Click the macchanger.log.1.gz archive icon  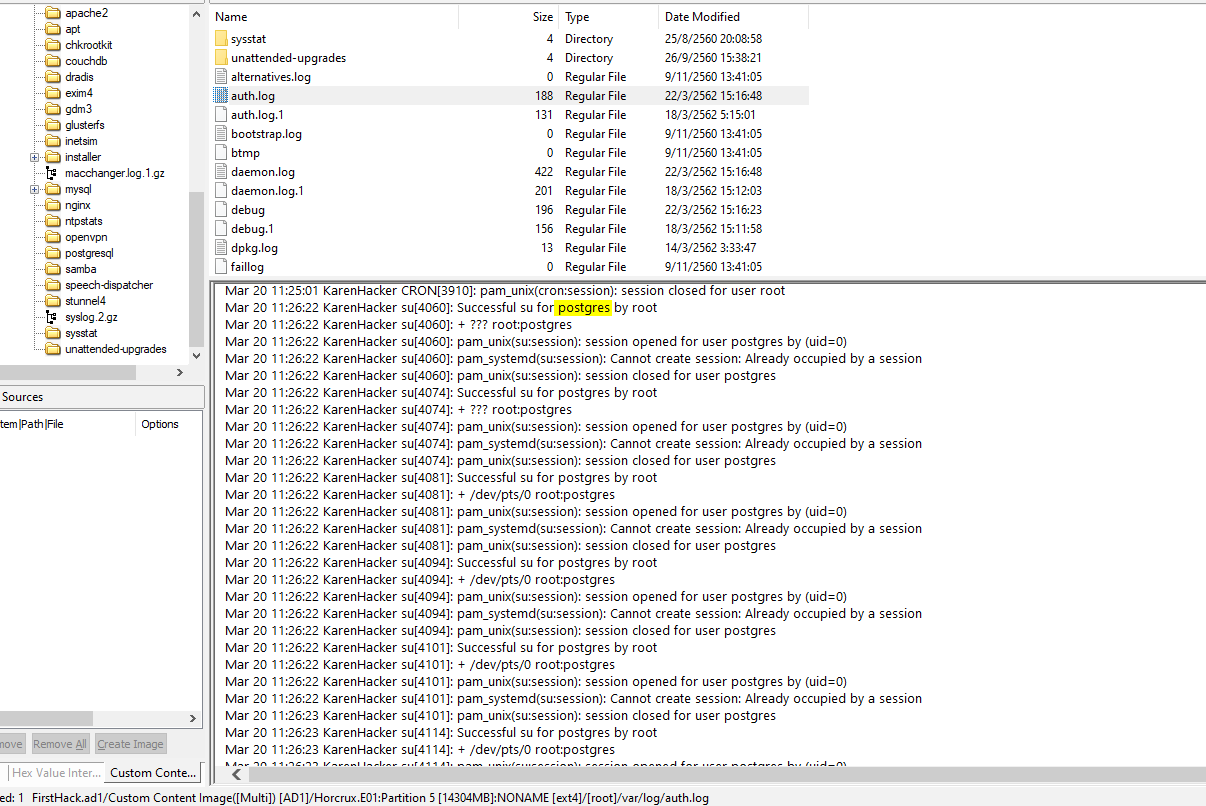click(53, 173)
